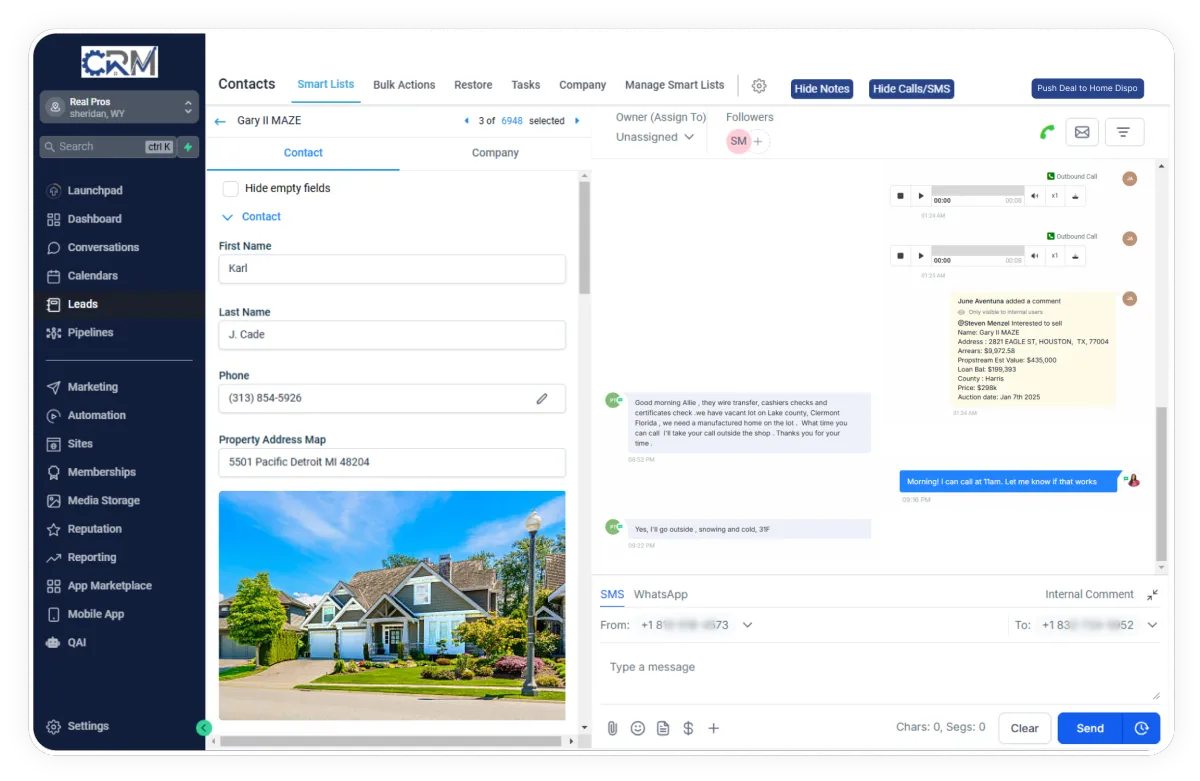Click the conversation panel vertical scrollbar
Viewport: 1200px width, 781px height.
pos(1161,483)
